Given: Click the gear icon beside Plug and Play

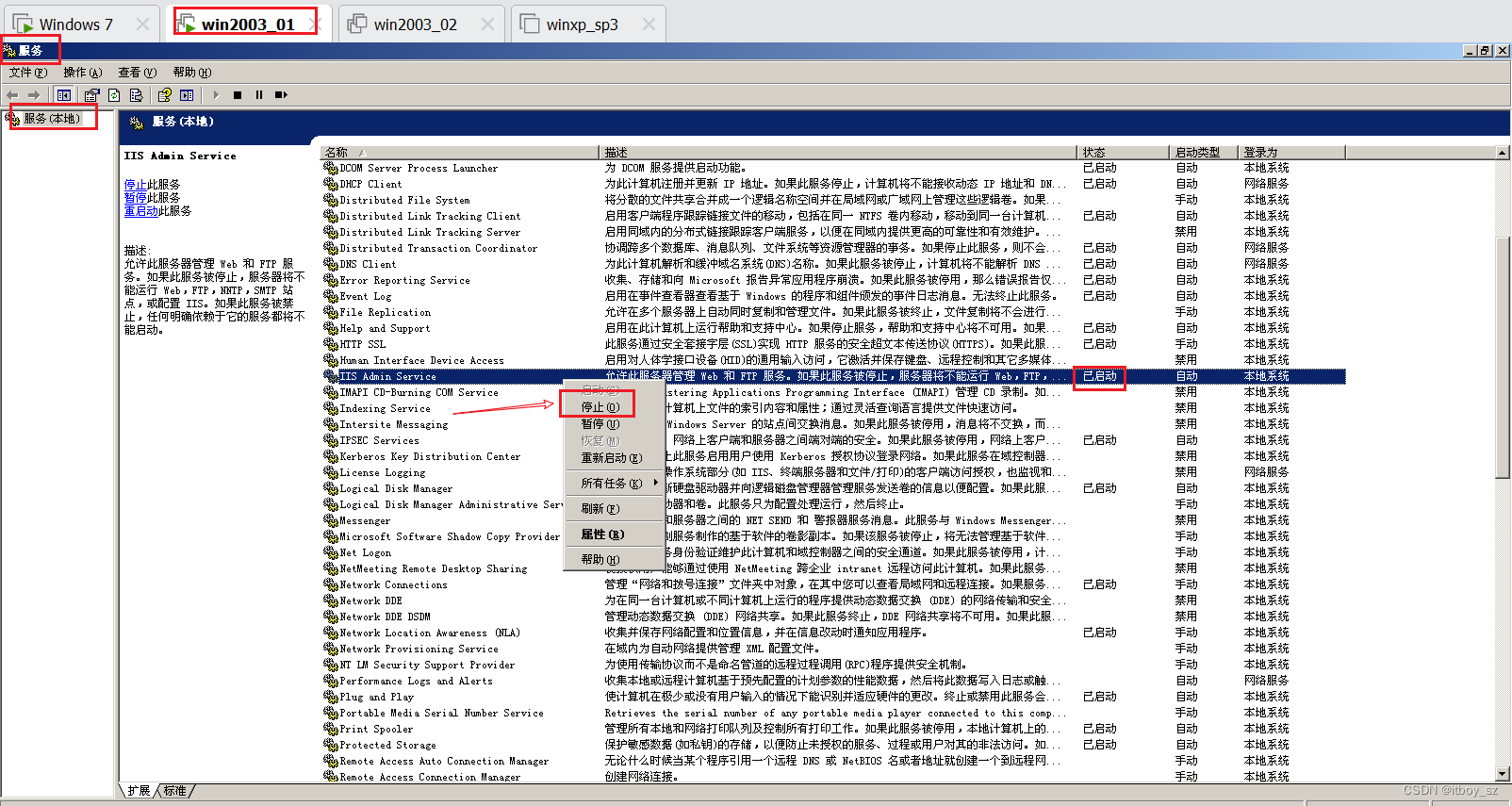Looking at the screenshot, I should click(x=331, y=697).
